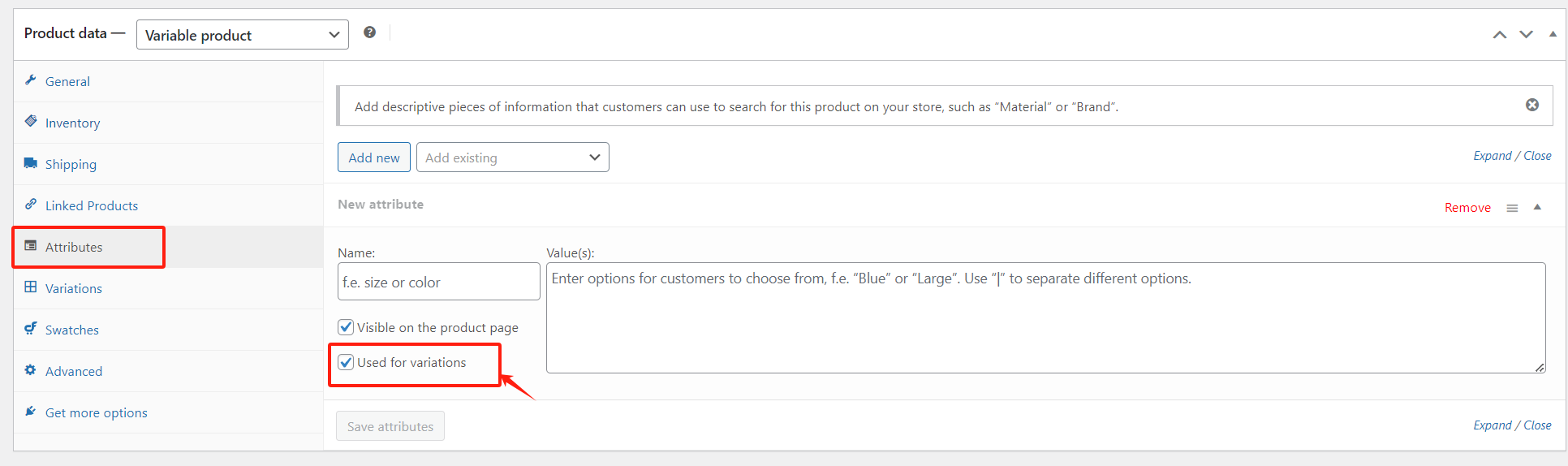Open the Variable product type dropdown

coord(242,35)
